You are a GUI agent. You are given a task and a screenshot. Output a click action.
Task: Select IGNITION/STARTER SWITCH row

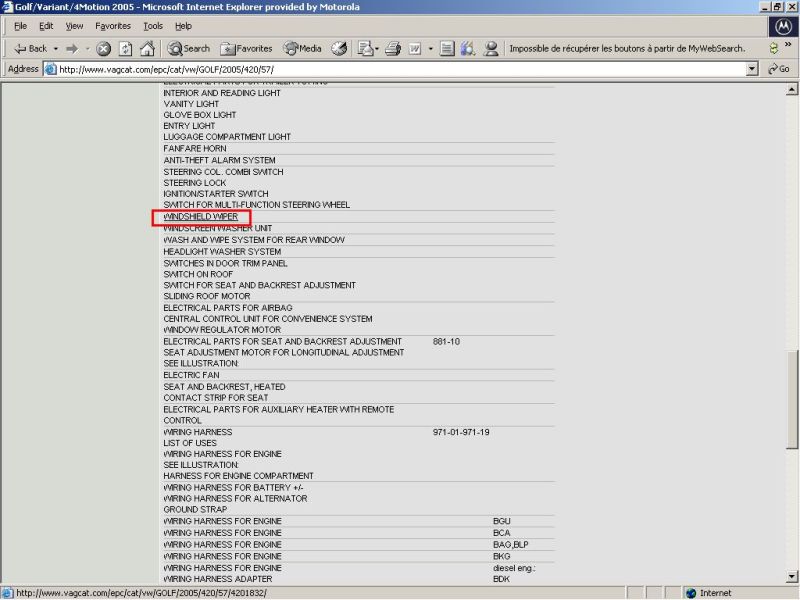click(216, 194)
